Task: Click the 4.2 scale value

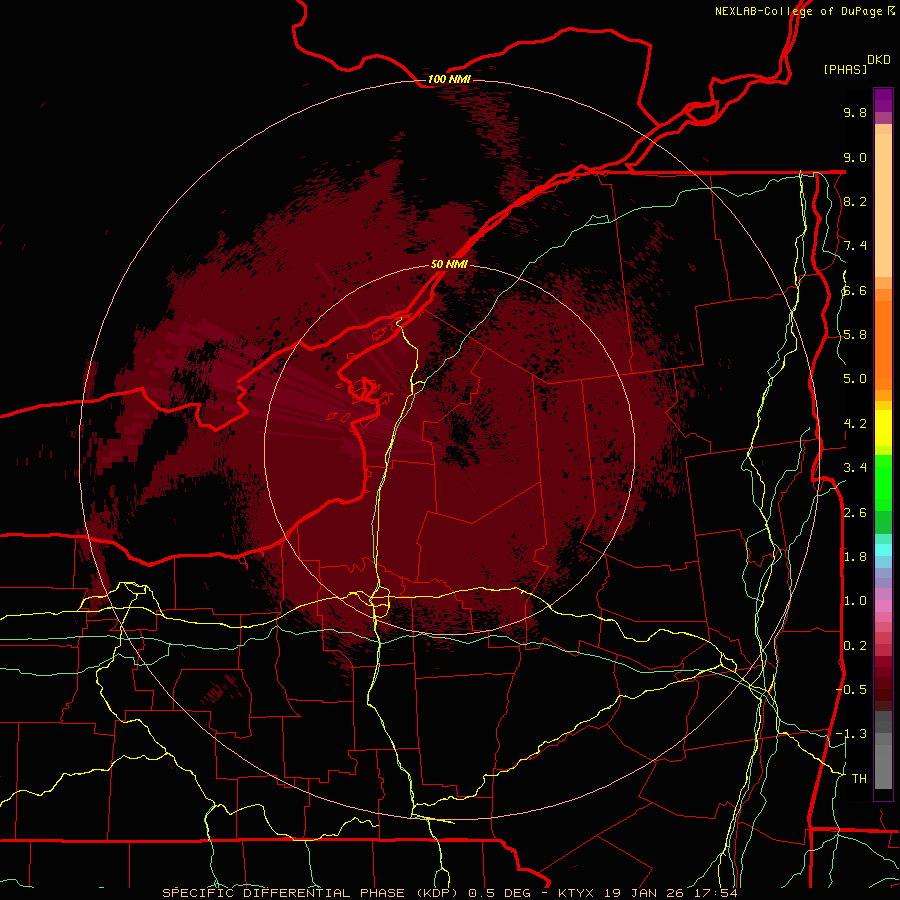Action: 855,424
